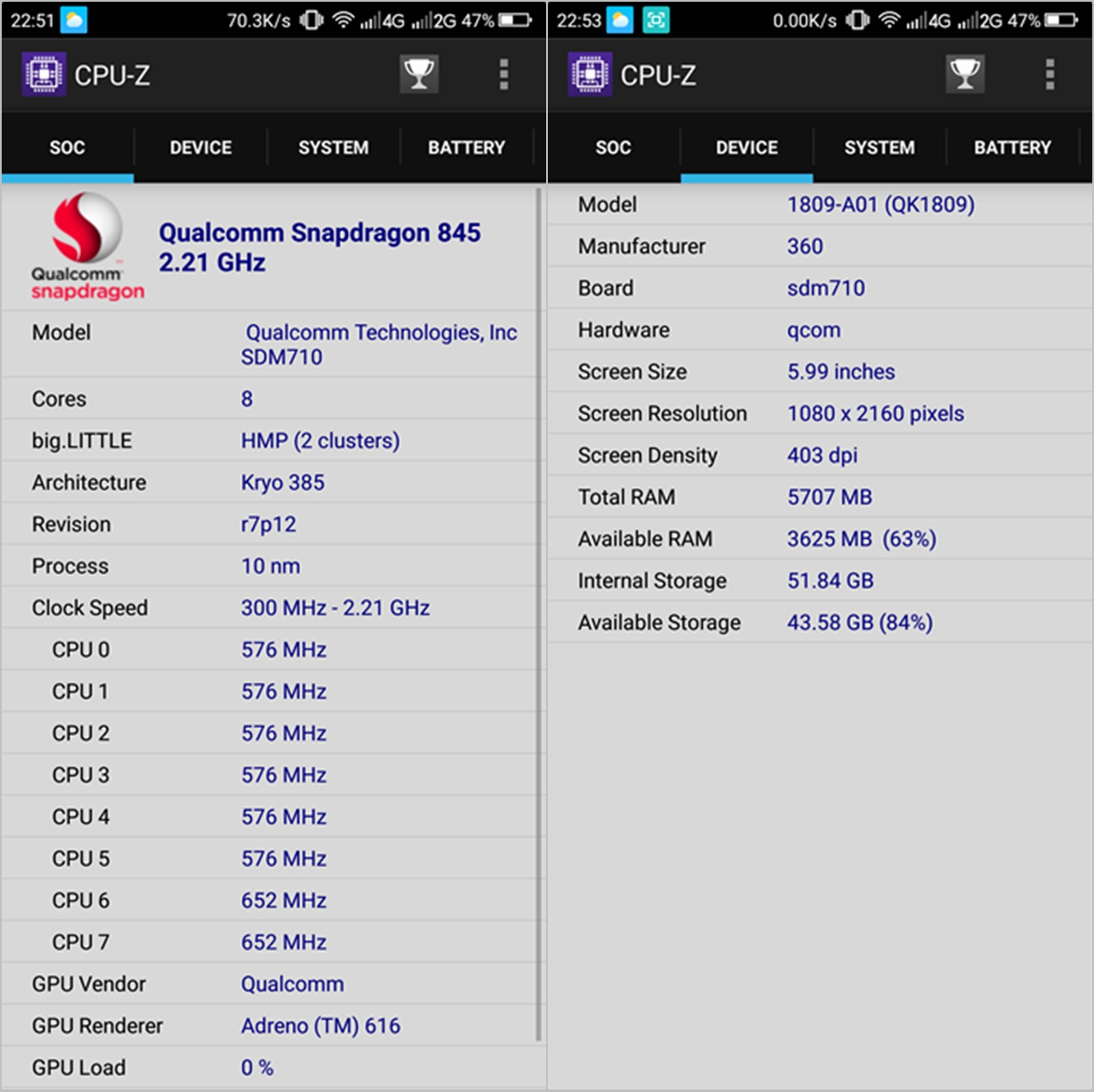Select the Clock Speed row

[269, 608]
